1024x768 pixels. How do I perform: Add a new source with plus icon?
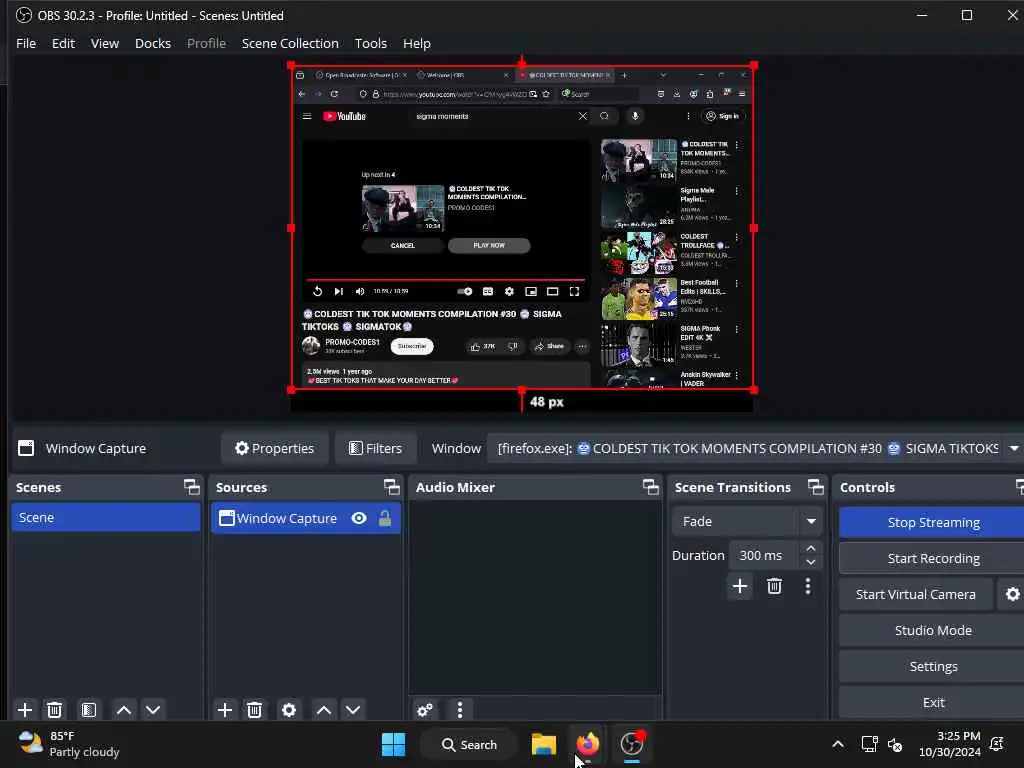coord(225,710)
